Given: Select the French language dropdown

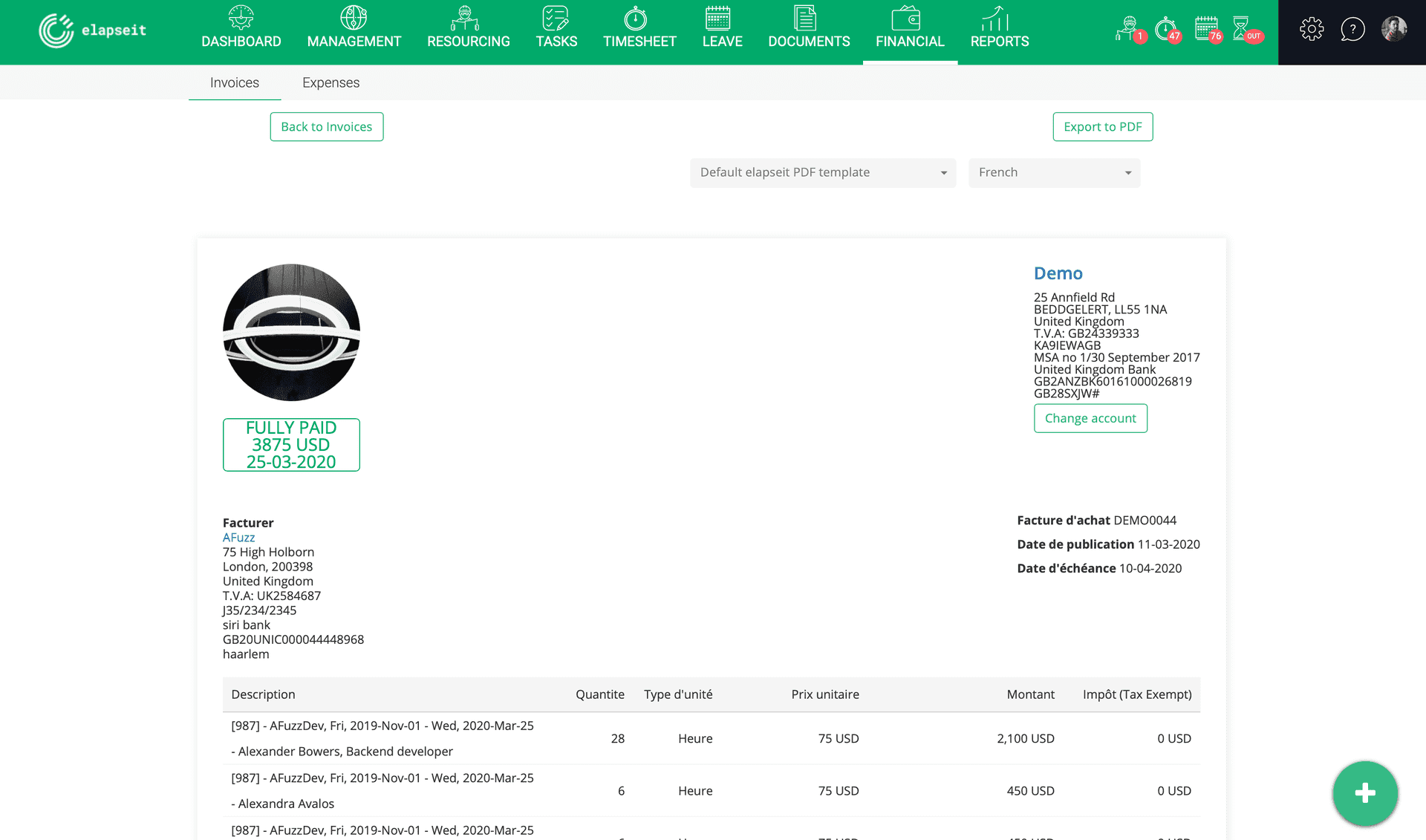Looking at the screenshot, I should pyautogui.click(x=1054, y=172).
